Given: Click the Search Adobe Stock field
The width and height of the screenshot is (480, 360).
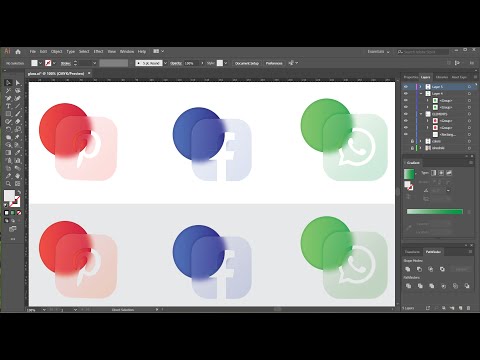Looking at the screenshot, I should 423,52.
